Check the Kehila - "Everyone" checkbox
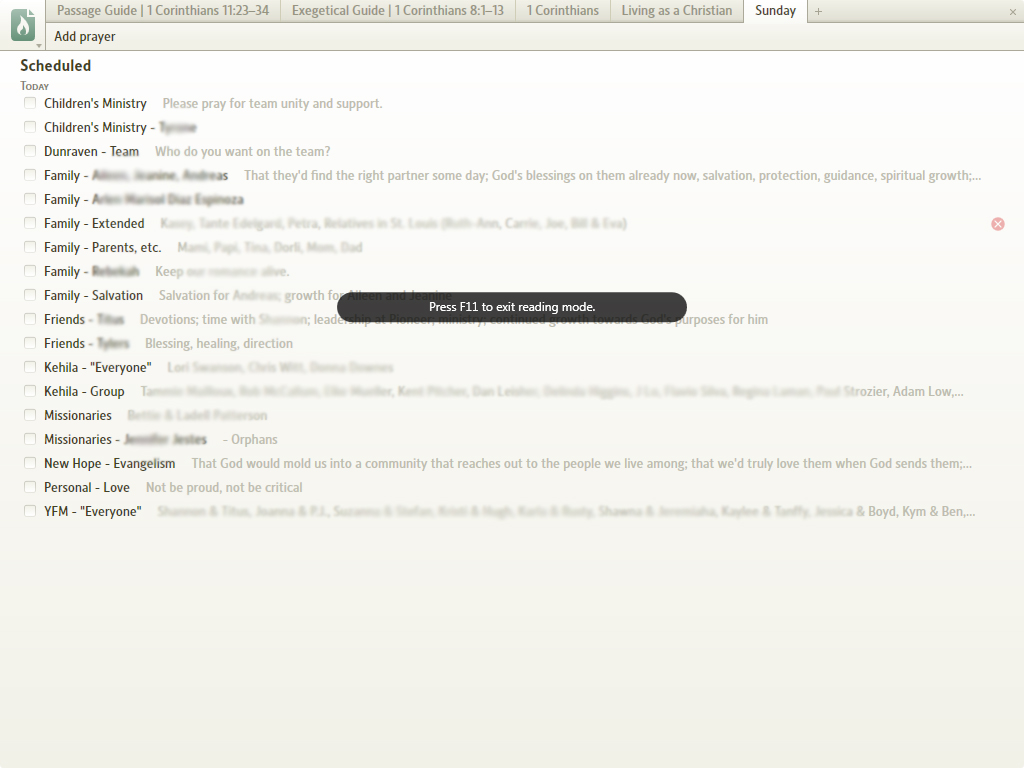1024x768 pixels. tap(30, 367)
